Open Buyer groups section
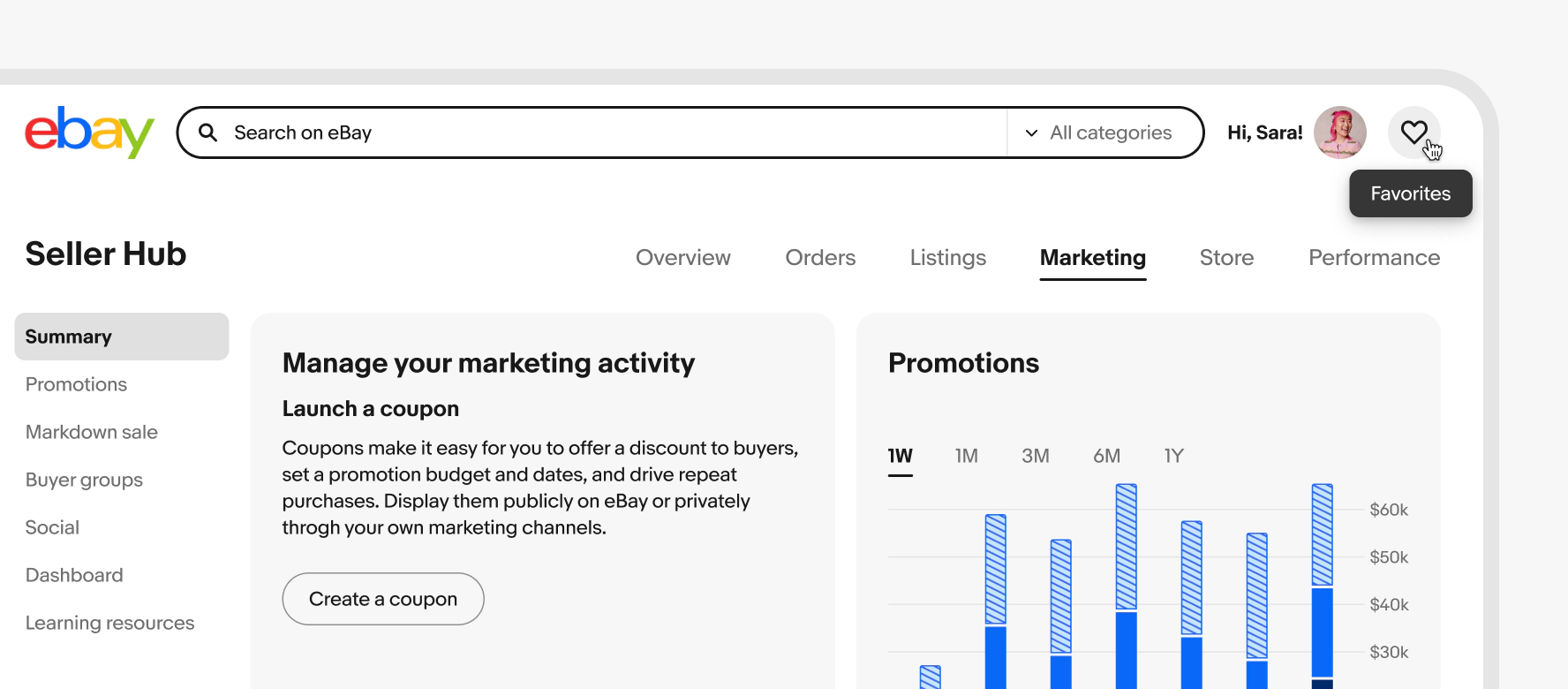The width and height of the screenshot is (1568, 689). [84, 480]
